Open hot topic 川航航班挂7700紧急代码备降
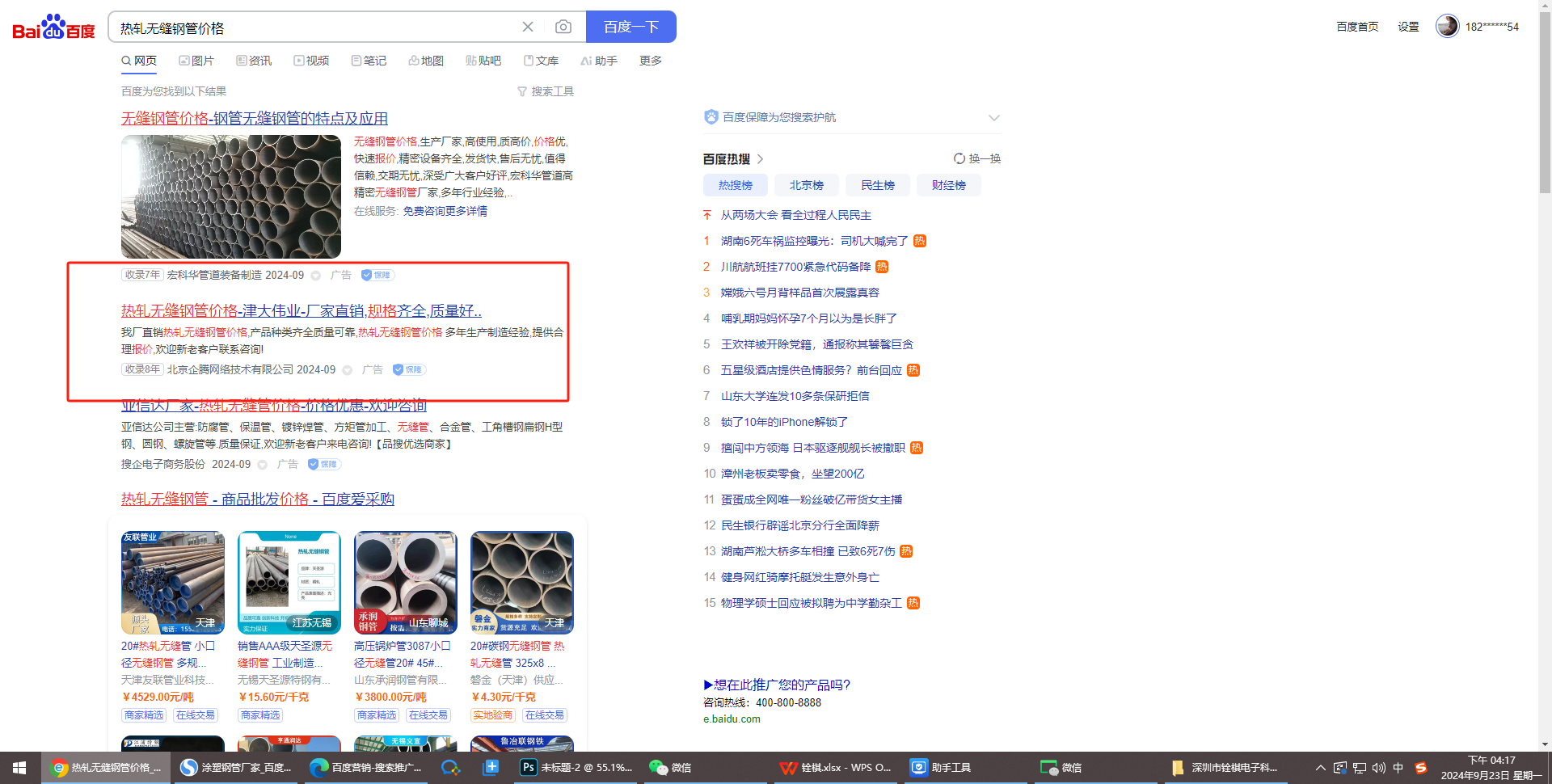This screenshot has height=784, width=1552. pos(796,267)
